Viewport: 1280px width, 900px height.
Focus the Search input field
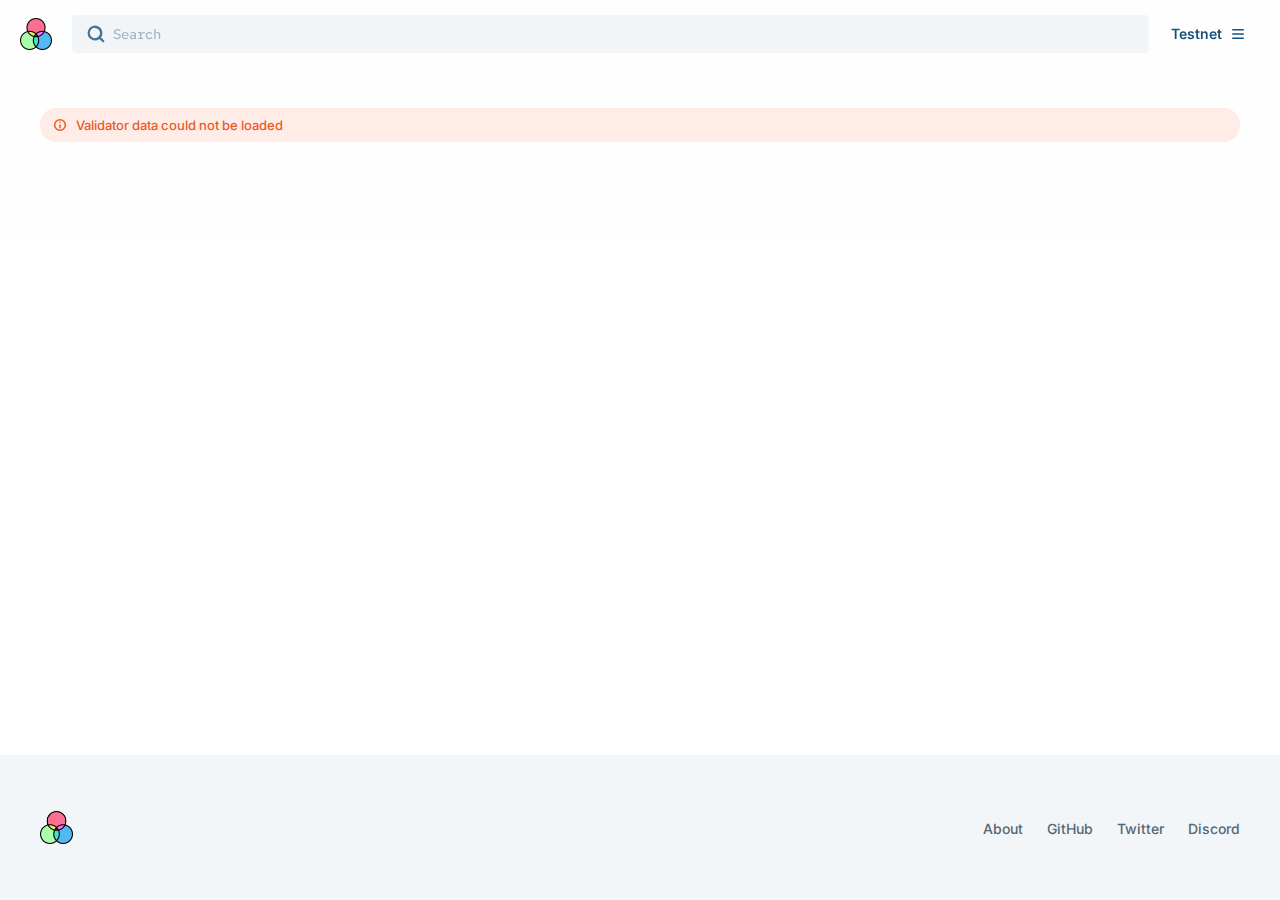coord(610,34)
